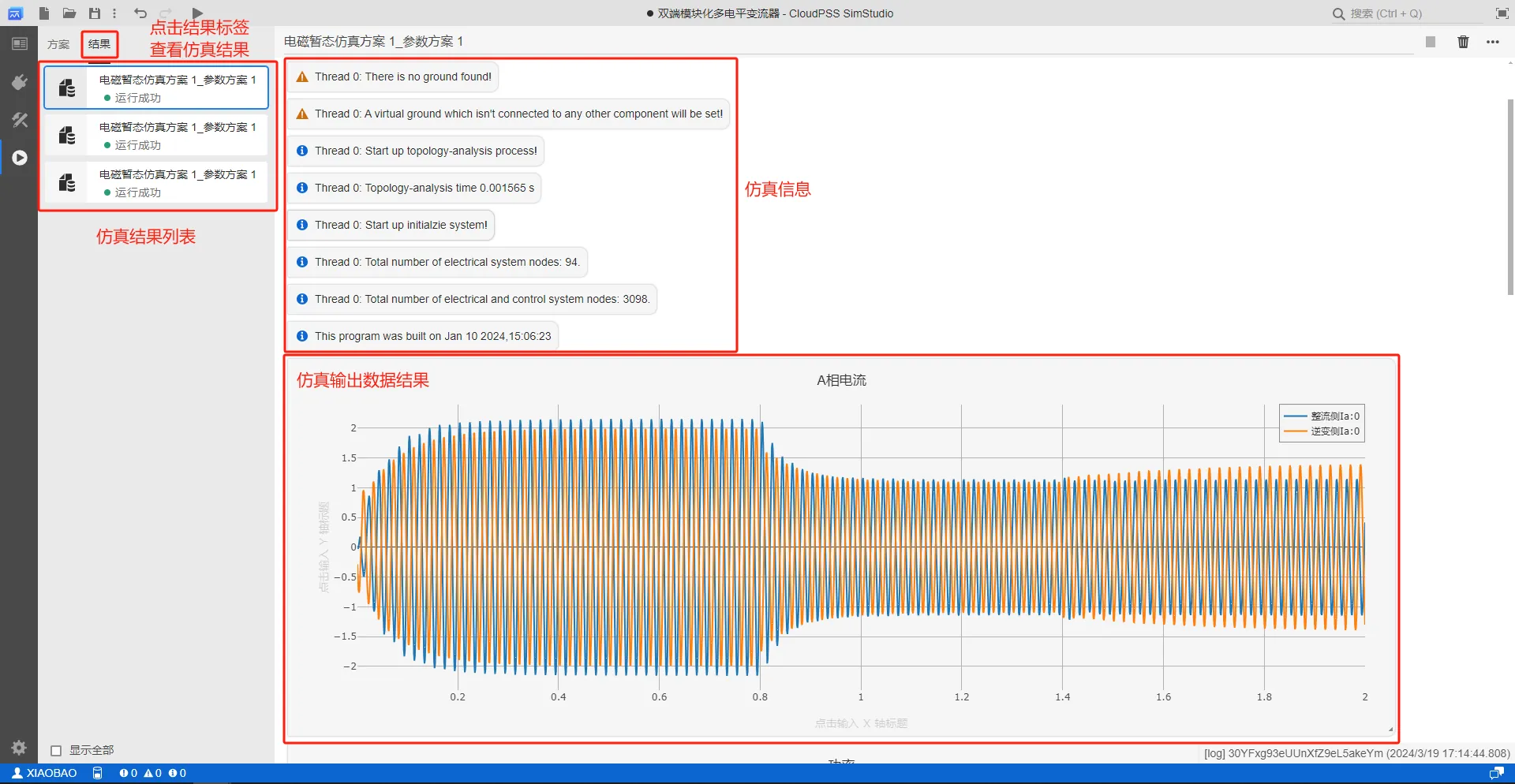Focus the 搜索 (Ctrl + Q) search box
The image size is (1515, 784).
(1407, 13)
